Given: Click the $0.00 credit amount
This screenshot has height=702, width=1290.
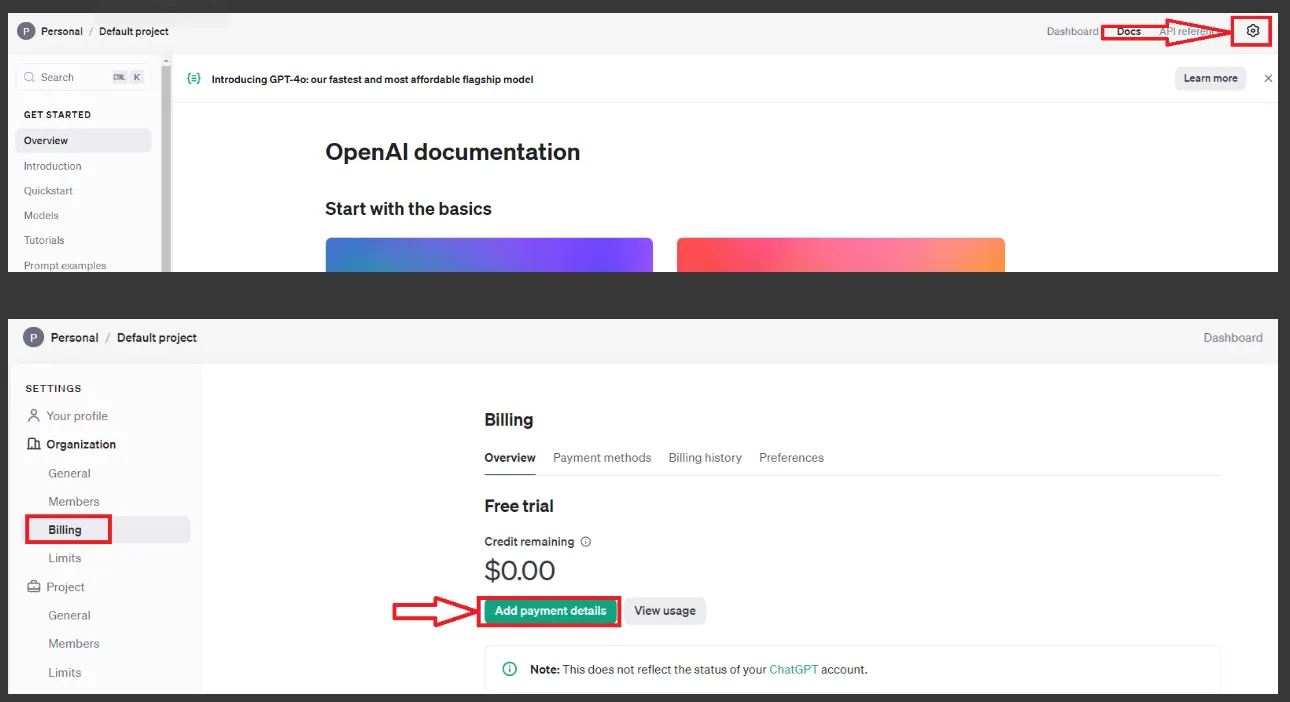Looking at the screenshot, I should click(520, 571).
